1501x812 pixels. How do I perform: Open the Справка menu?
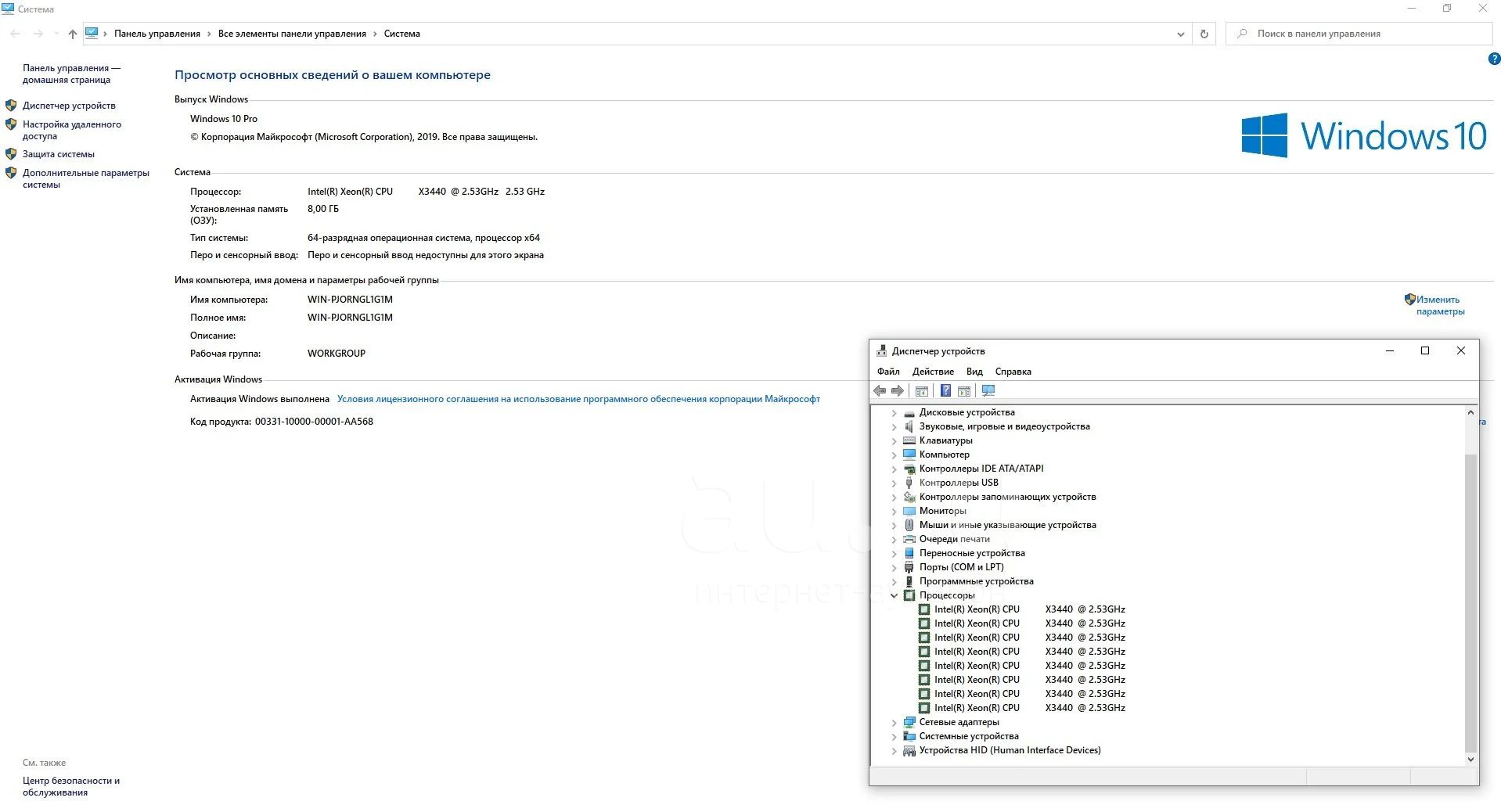pos(1013,372)
